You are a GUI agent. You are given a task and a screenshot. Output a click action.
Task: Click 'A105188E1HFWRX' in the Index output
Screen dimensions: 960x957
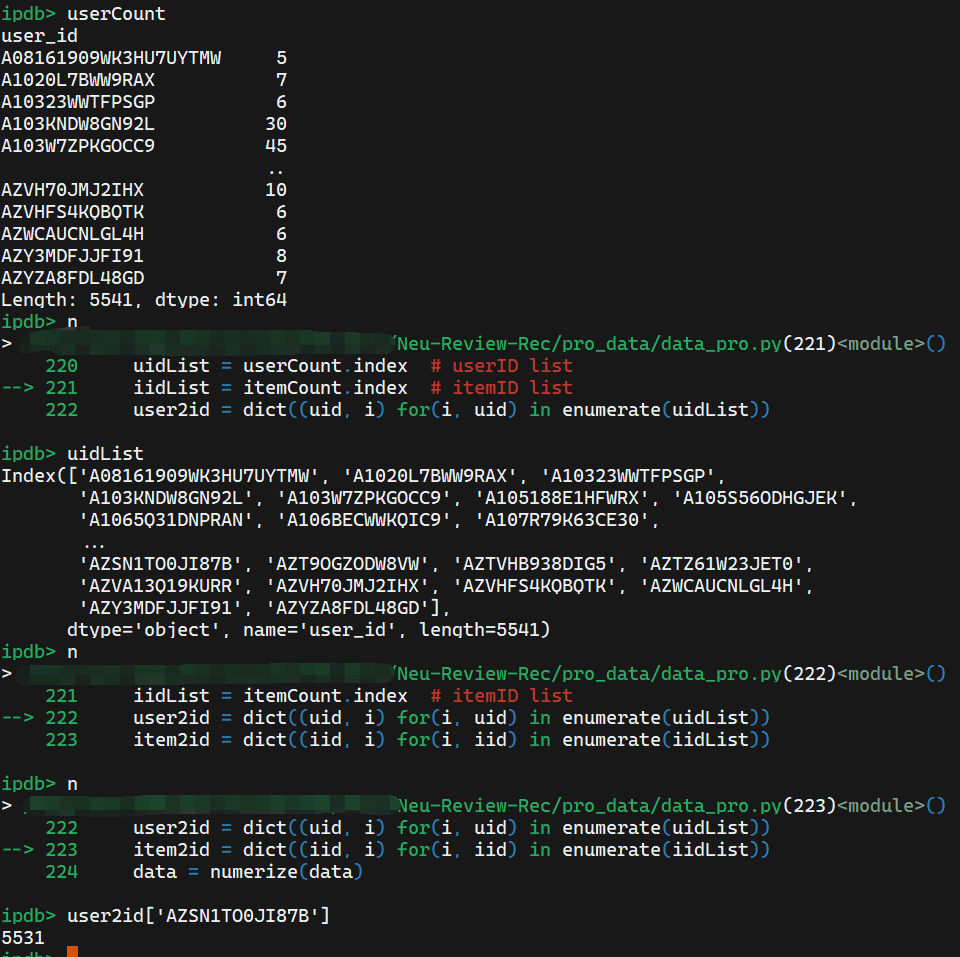[562, 498]
